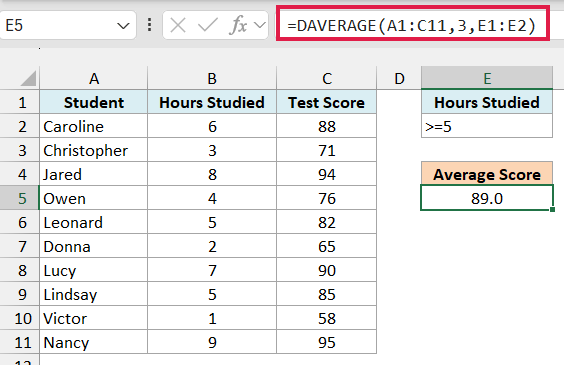Select the Christopher cell
The image size is (564, 365).
[94, 151]
